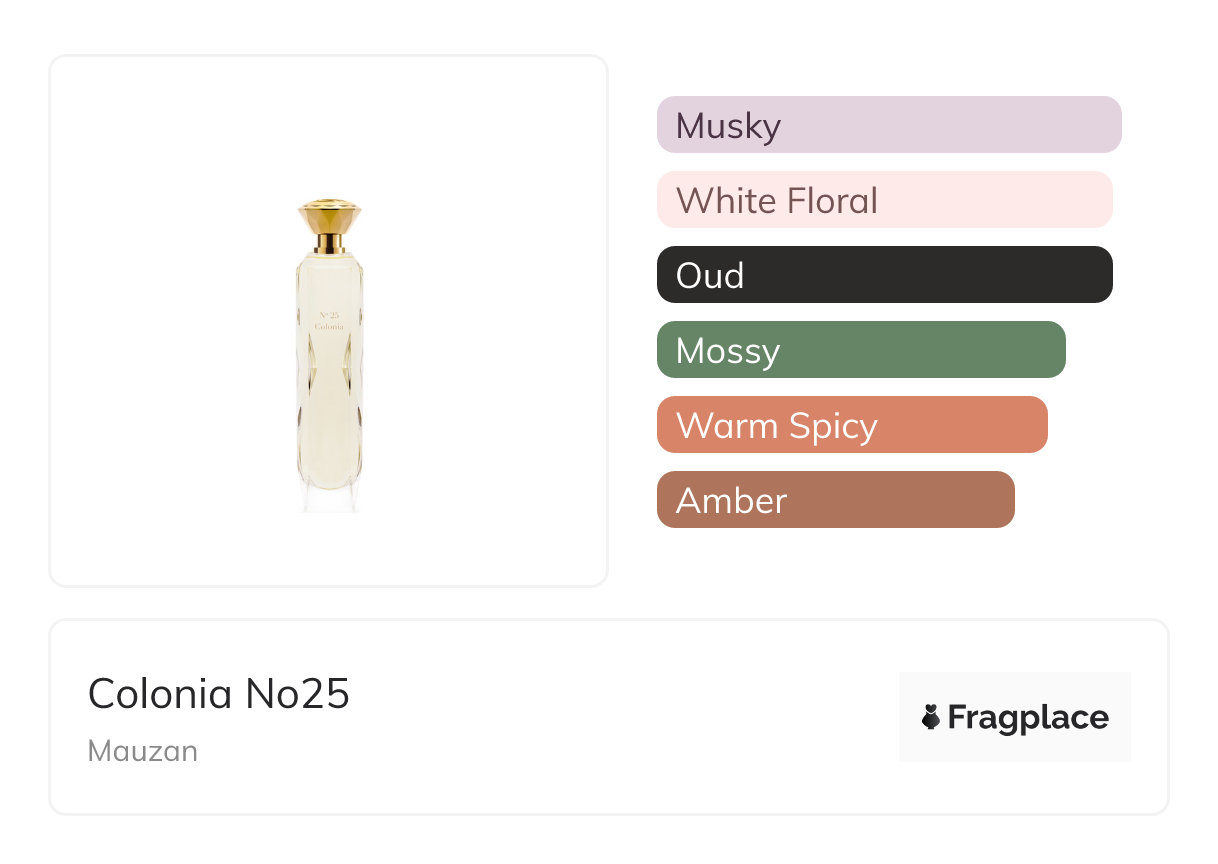
Task: Click the word 'Floral' in the pink bar
Action: [x=831, y=201]
